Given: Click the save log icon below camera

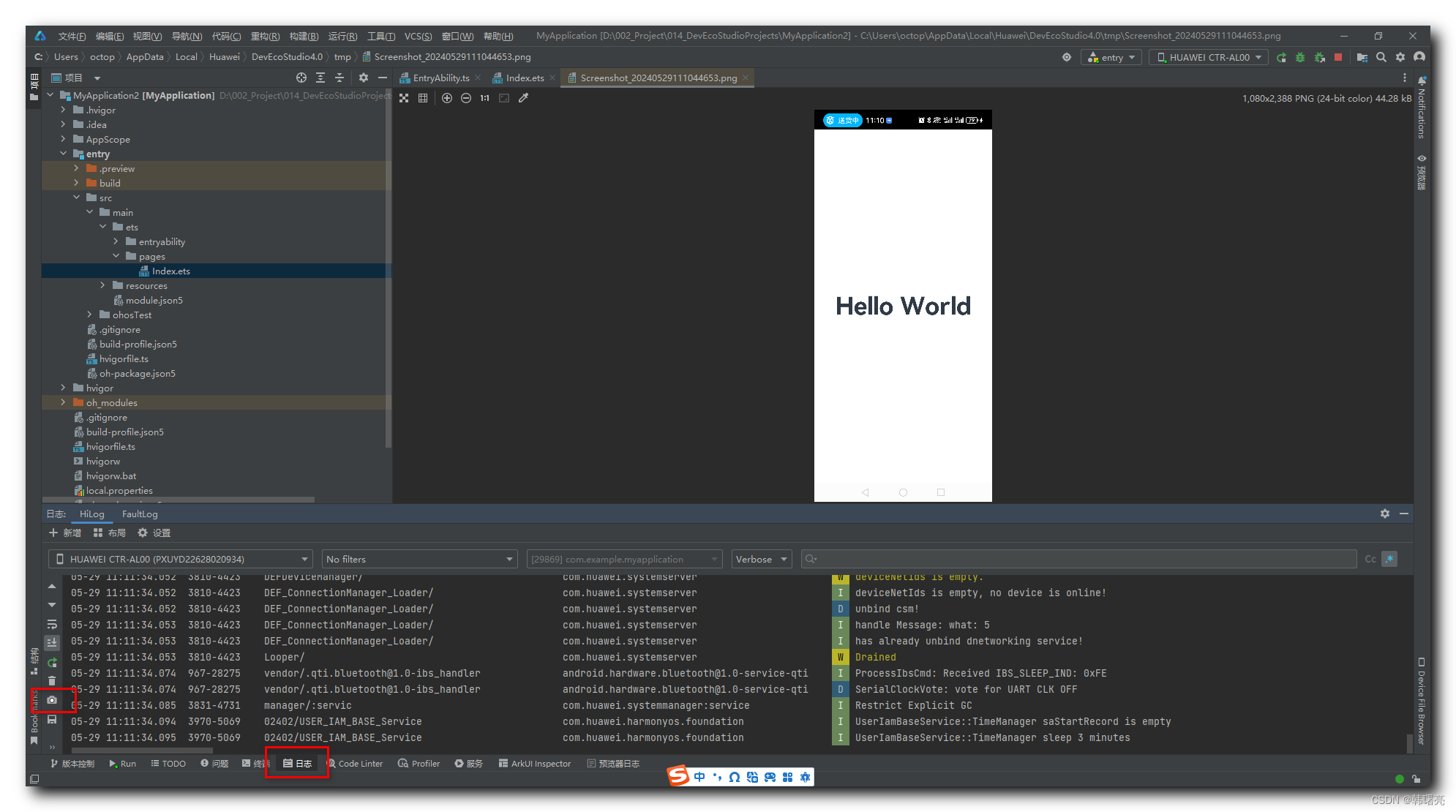Looking at the screenshot, I should (52, 720).
